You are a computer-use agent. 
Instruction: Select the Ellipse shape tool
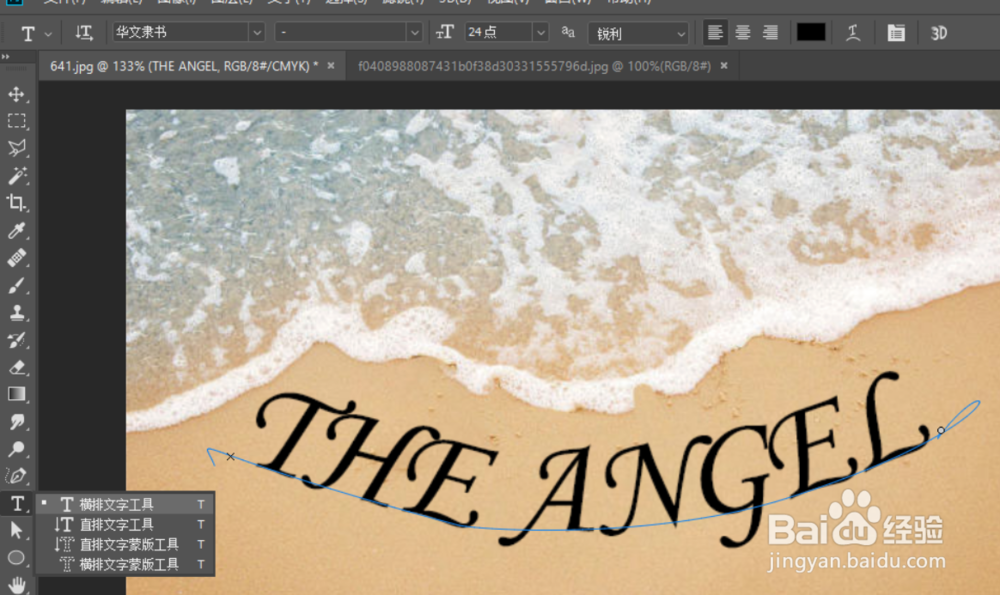tap(17, 557)
